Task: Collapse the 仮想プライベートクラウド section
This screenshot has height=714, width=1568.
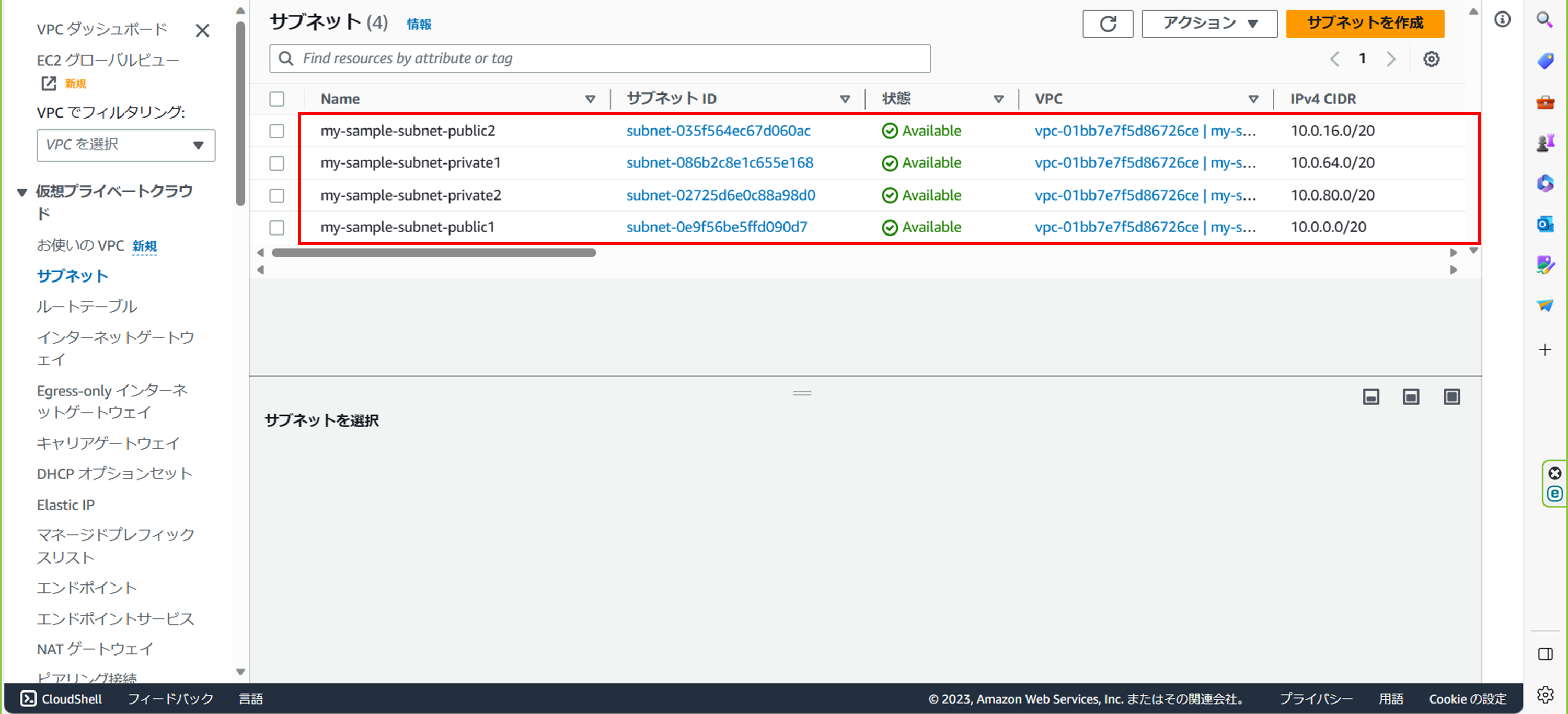Action: 22,192
